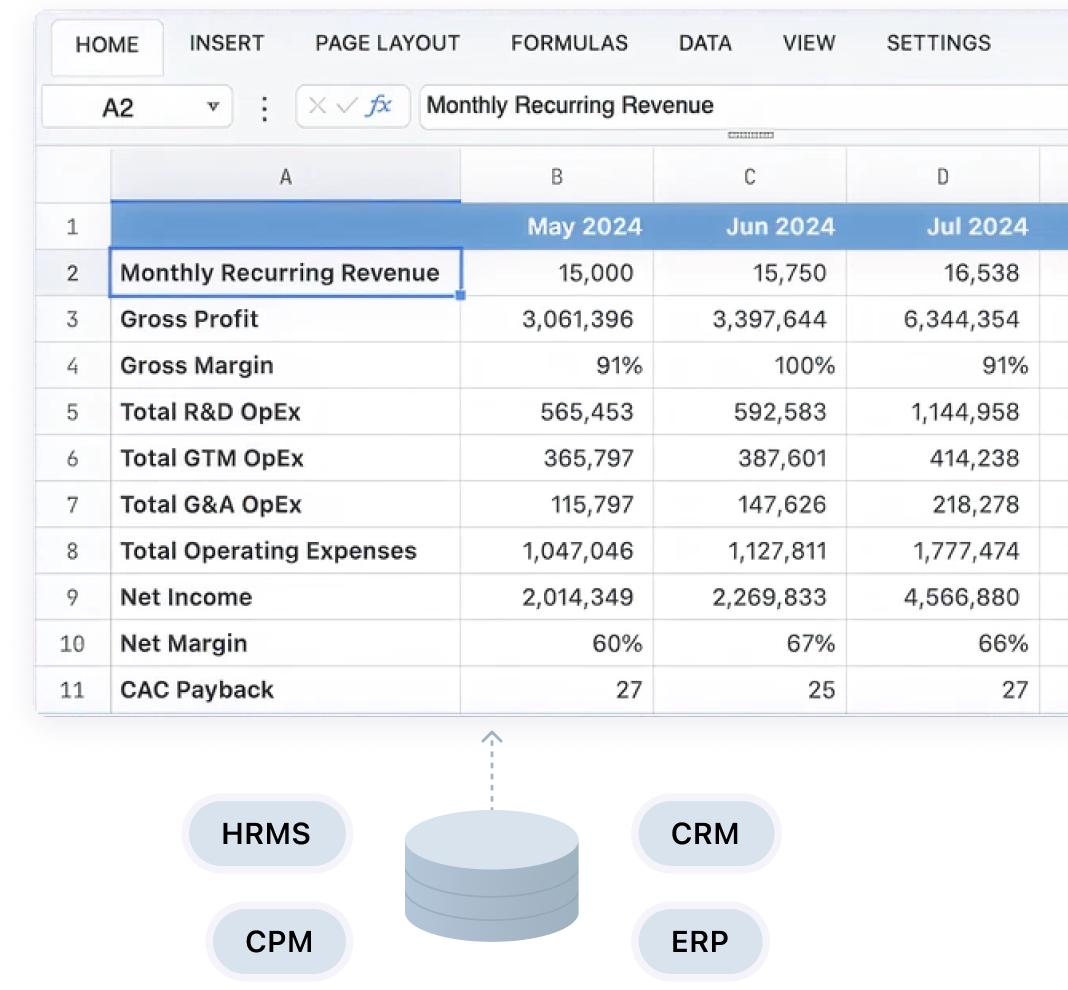Select the ERP pill label
The width and height of the screenshot is (1068, 990).
(700, 942)
